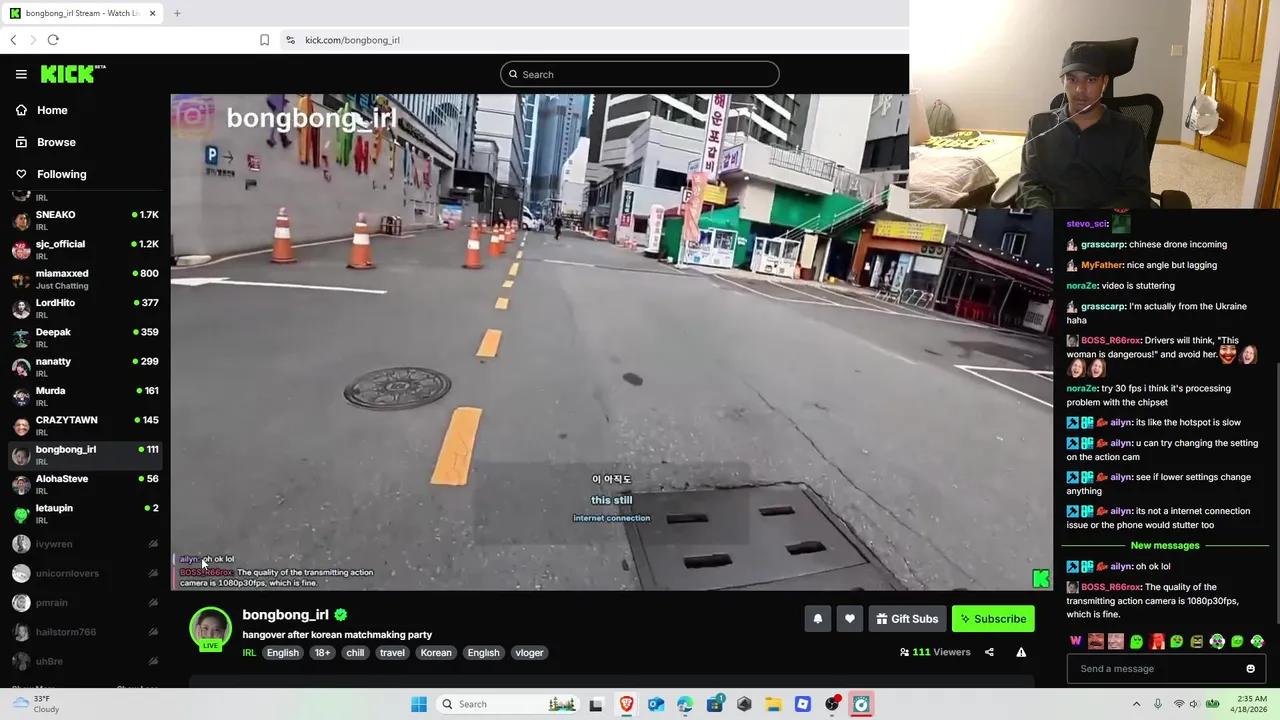Open the hamburger sidebar menu
The height and width of the screenshot is (720, 1280).
point(21,74)
